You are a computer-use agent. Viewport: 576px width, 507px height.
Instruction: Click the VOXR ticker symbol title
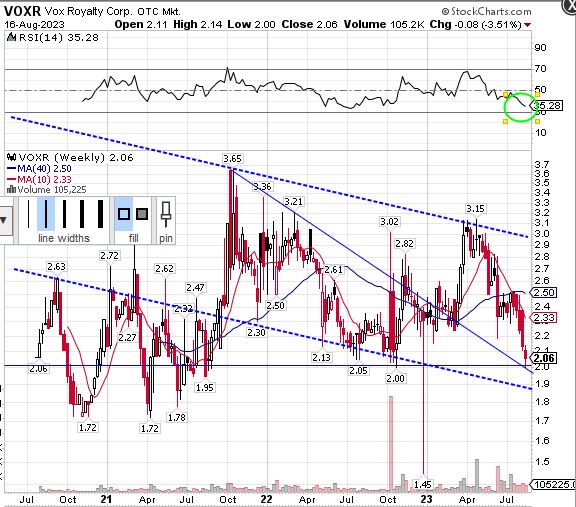click(x=22, y=11)
